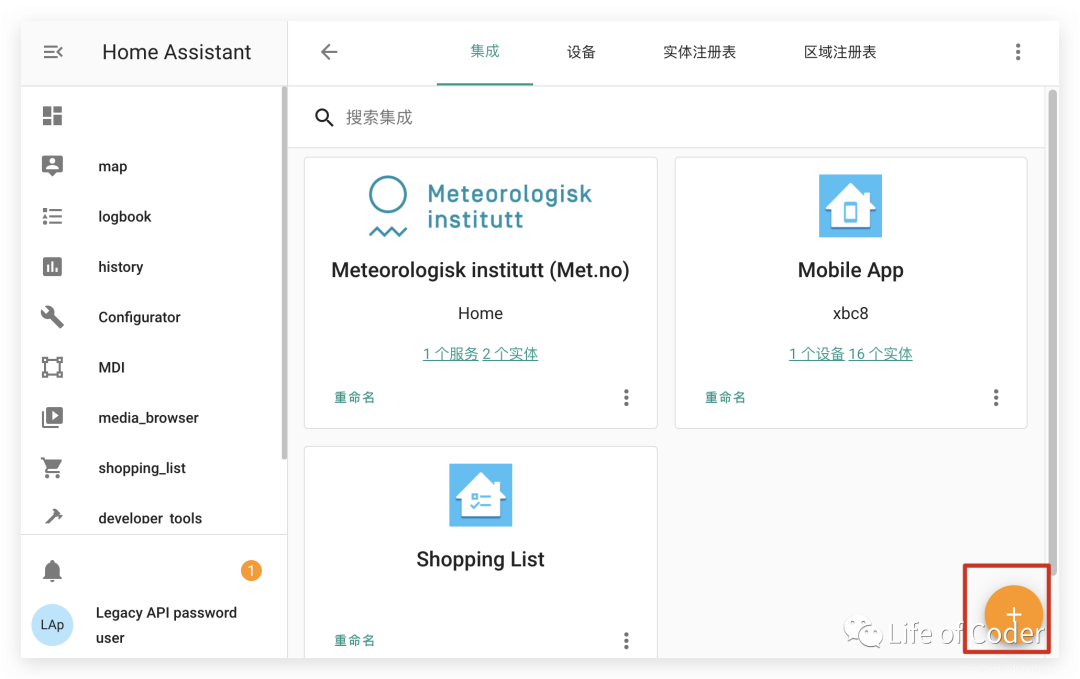Click 重命名 on Met.no card
Viewport: 1080px width, 679px height.
355,398
